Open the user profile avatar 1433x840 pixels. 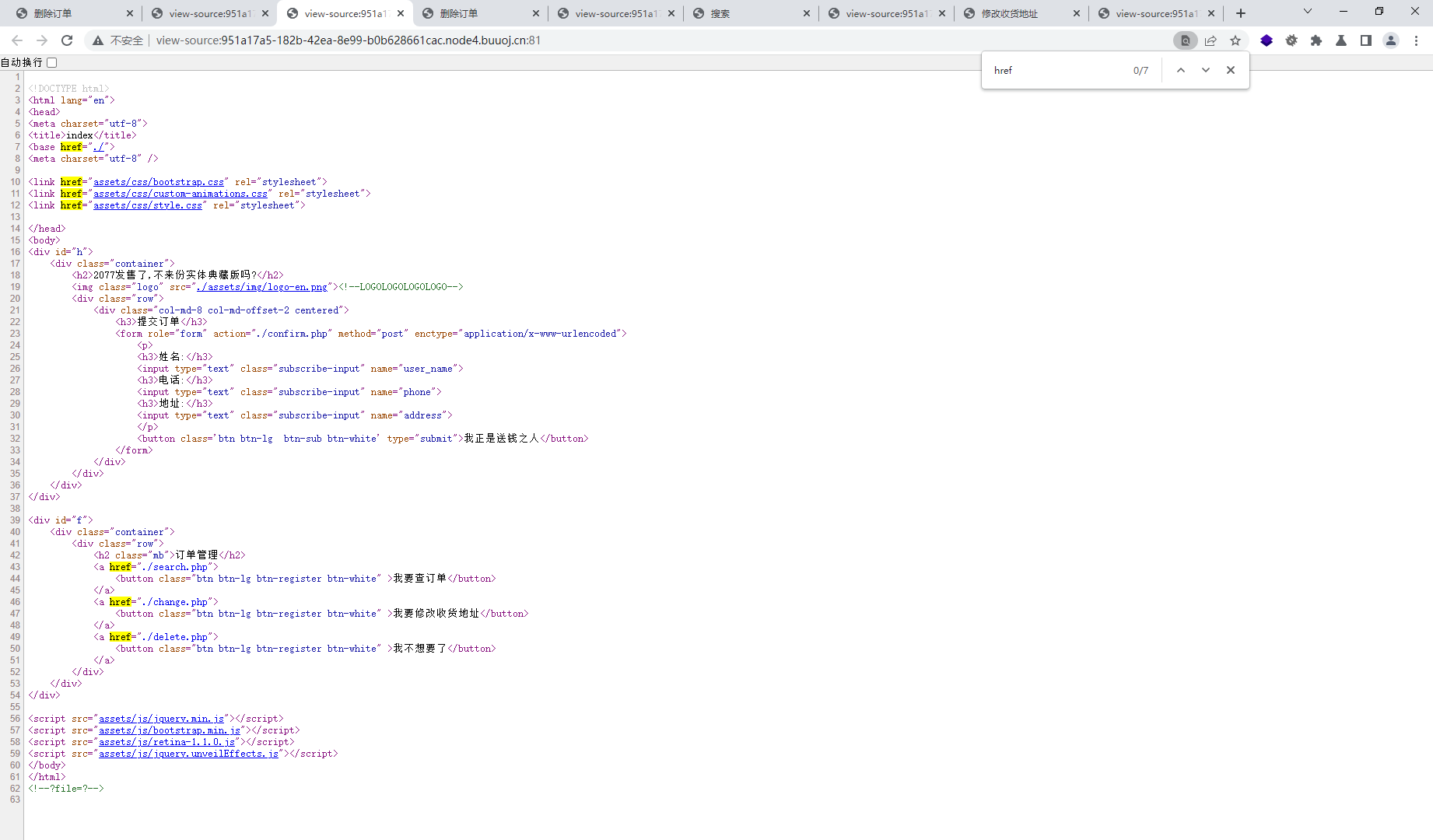[x=1391, y=40]
